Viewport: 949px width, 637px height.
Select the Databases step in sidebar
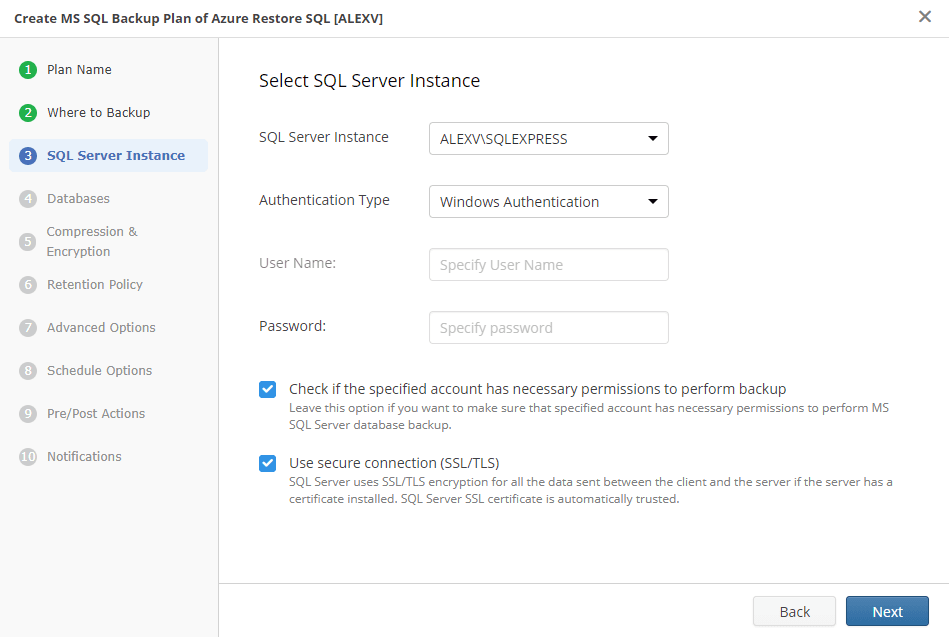[x=78, y=199]
